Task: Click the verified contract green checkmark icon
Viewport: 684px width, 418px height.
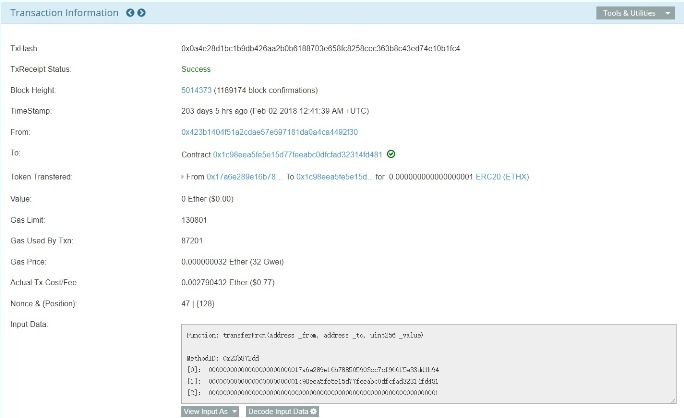Action: point(391,154)
